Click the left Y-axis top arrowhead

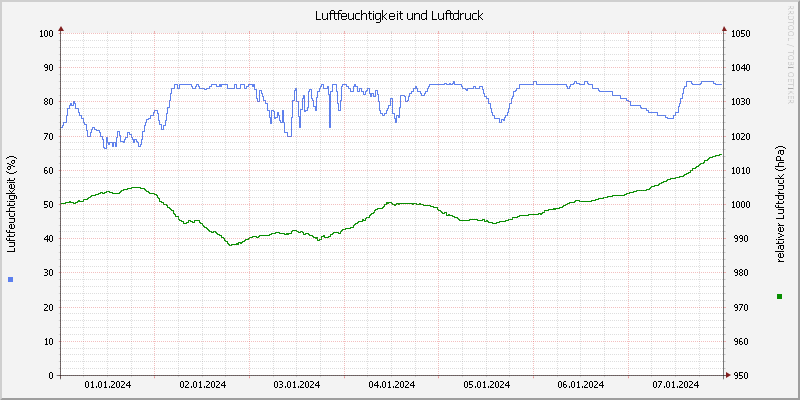click(61, 29)
